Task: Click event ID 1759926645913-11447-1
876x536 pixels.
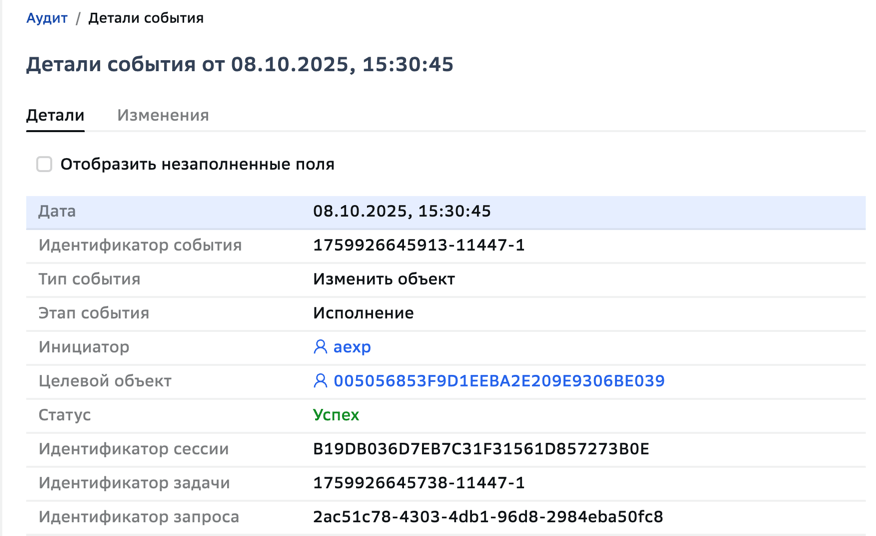Action: click(419, 245)
